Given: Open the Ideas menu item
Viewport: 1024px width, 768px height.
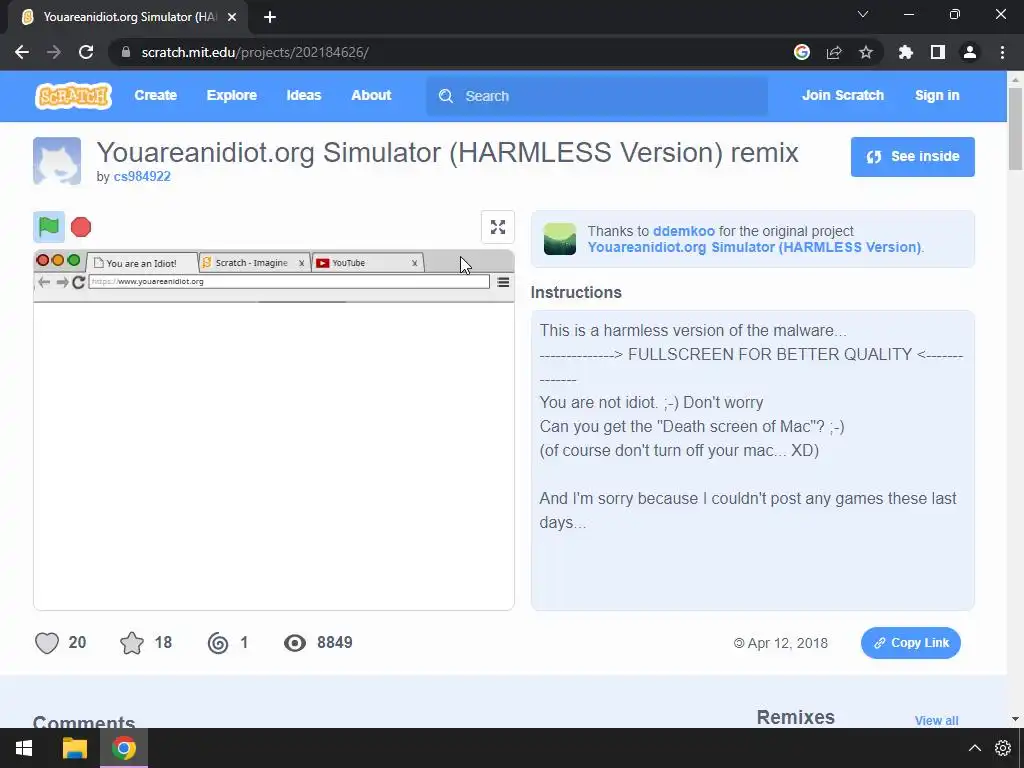Looking at the screenshot, I should (304, 95).
